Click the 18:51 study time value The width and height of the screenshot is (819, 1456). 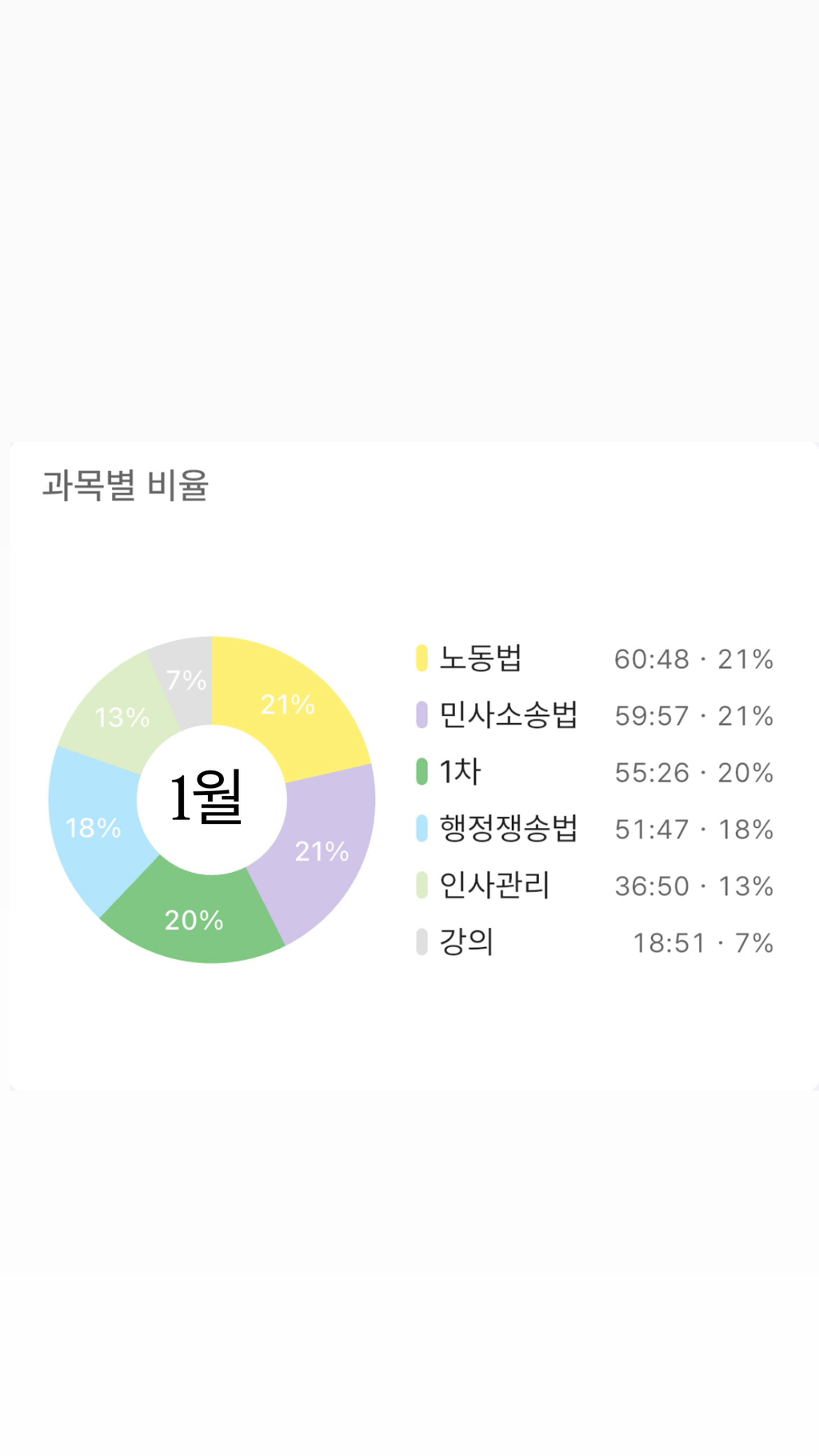(669, 943)
